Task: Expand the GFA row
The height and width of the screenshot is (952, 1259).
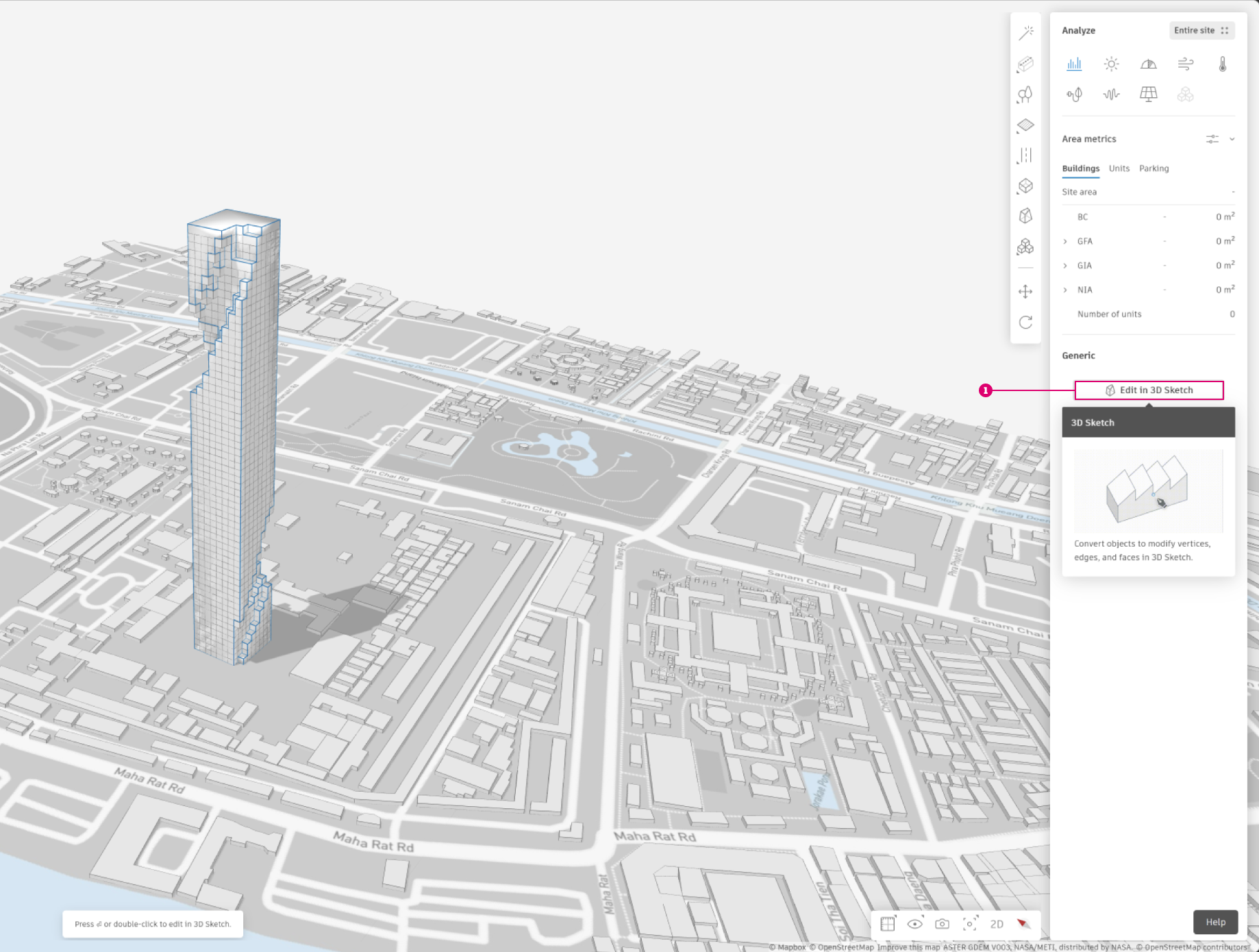Action: [1065, 241]
